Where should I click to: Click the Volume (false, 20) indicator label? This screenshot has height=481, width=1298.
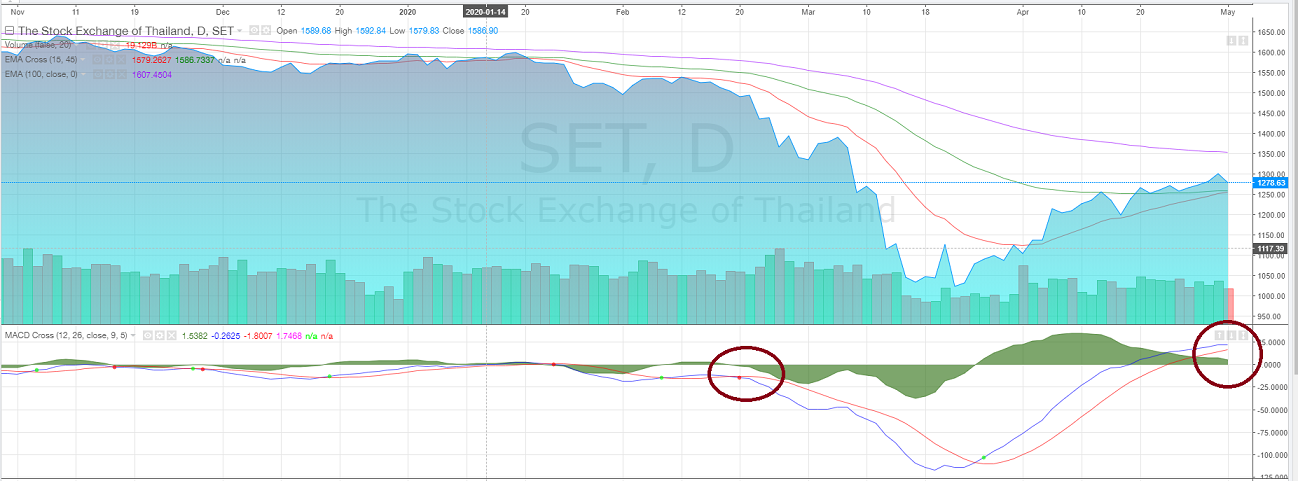(x=38, y=45)
